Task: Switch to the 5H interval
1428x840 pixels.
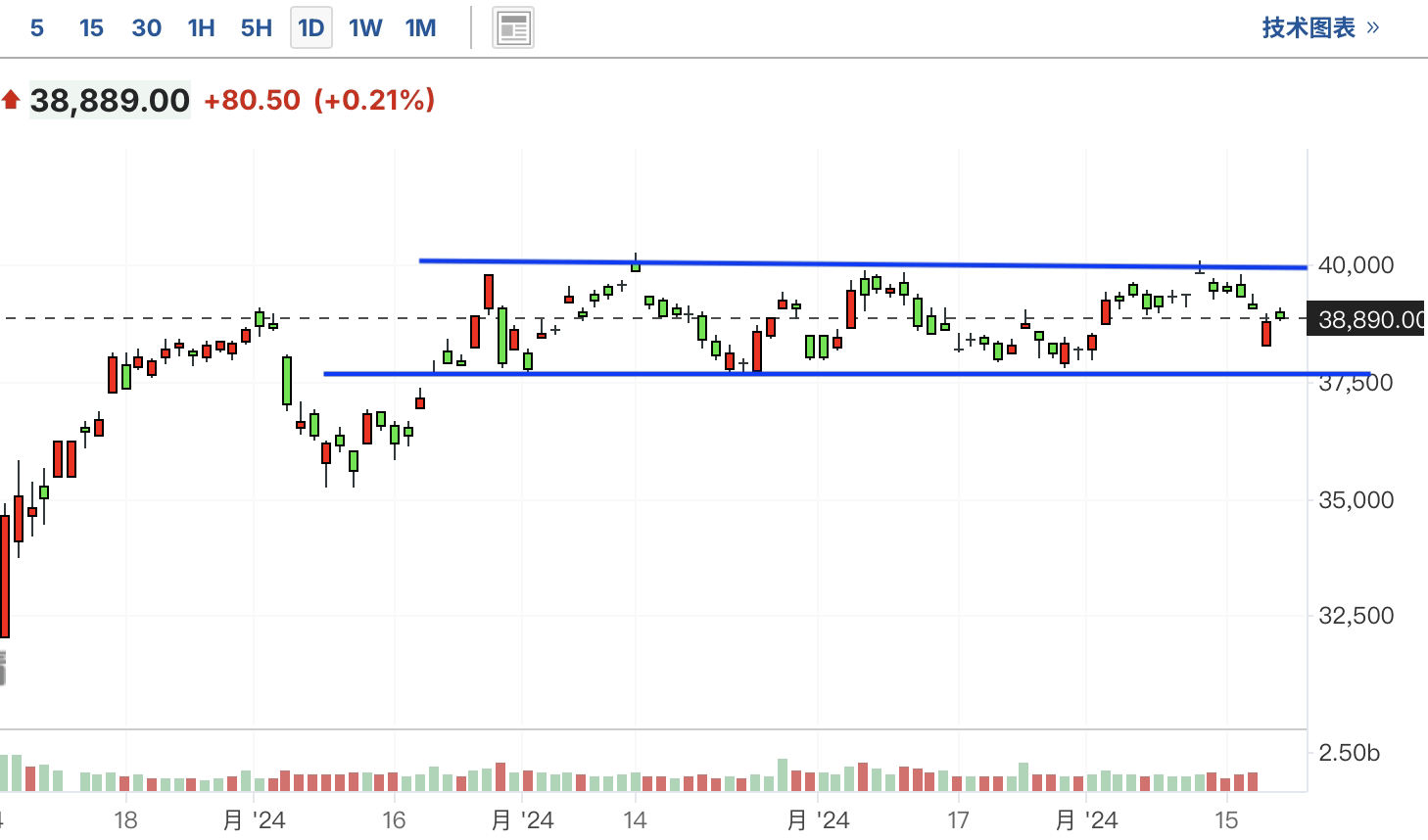Action: coord(257,27)
